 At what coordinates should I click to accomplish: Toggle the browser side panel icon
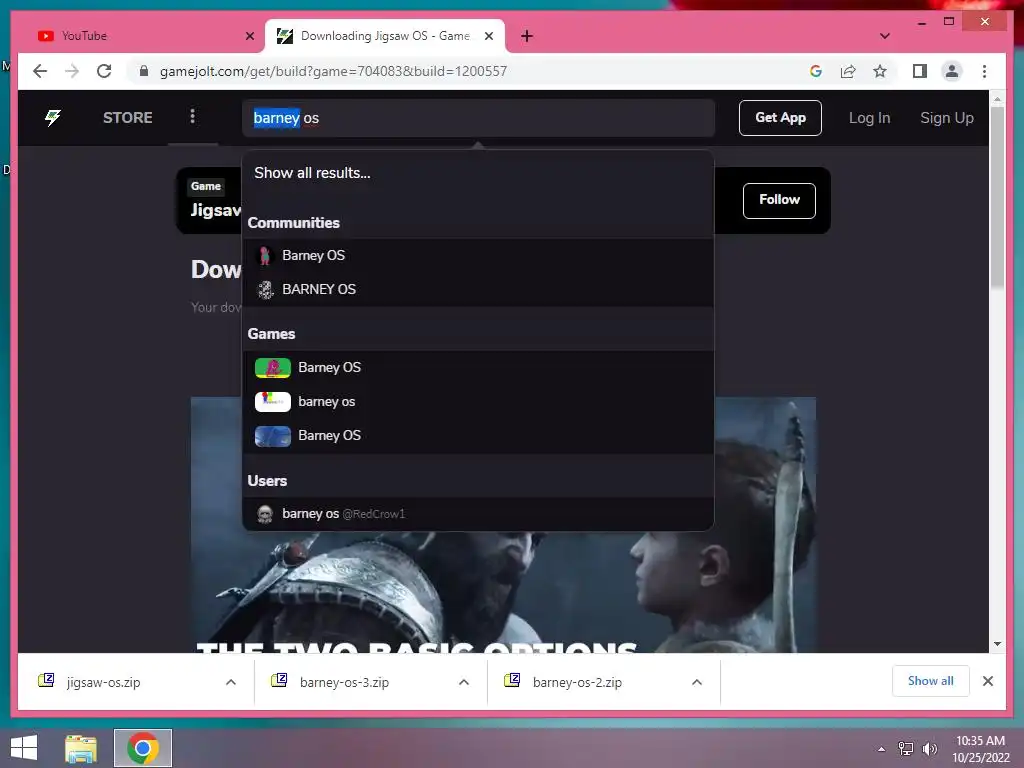coord(920,71)
